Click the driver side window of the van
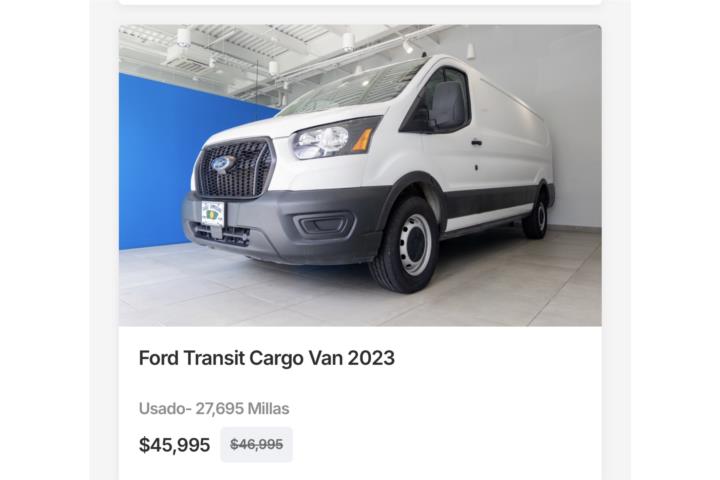This screenshot has height=480, width=720. coord(440,101)
